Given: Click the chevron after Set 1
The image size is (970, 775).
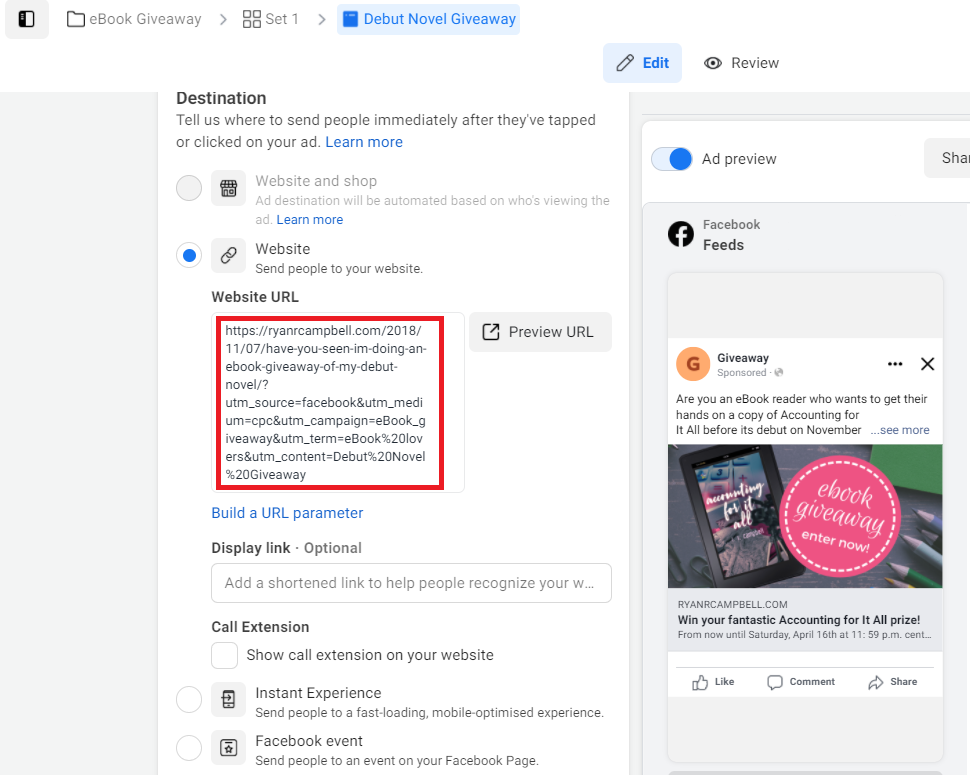Looking at the screenshot, I should (320, 20).
